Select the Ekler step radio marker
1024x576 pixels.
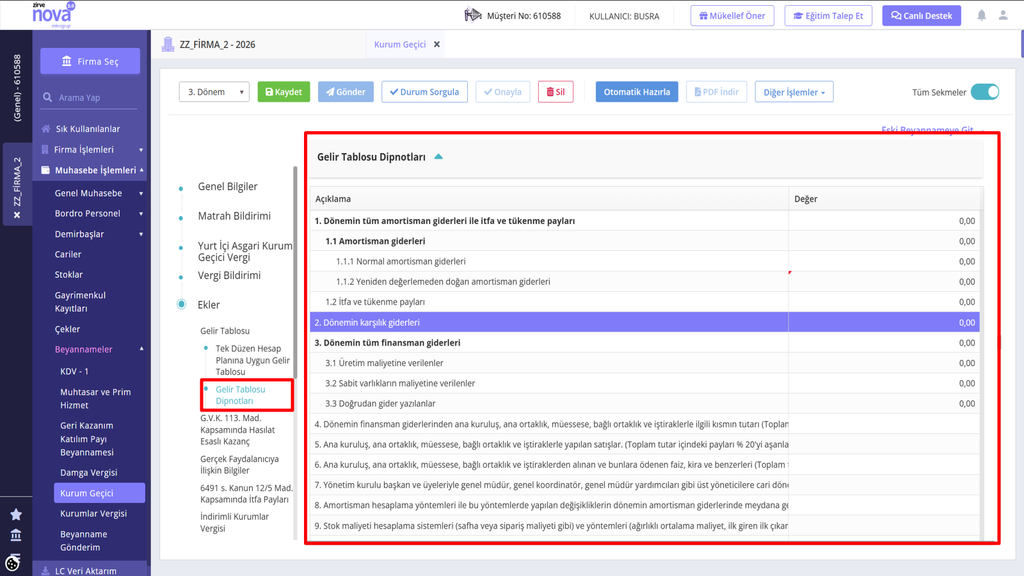pyautogui.click(x=182, y=304)
